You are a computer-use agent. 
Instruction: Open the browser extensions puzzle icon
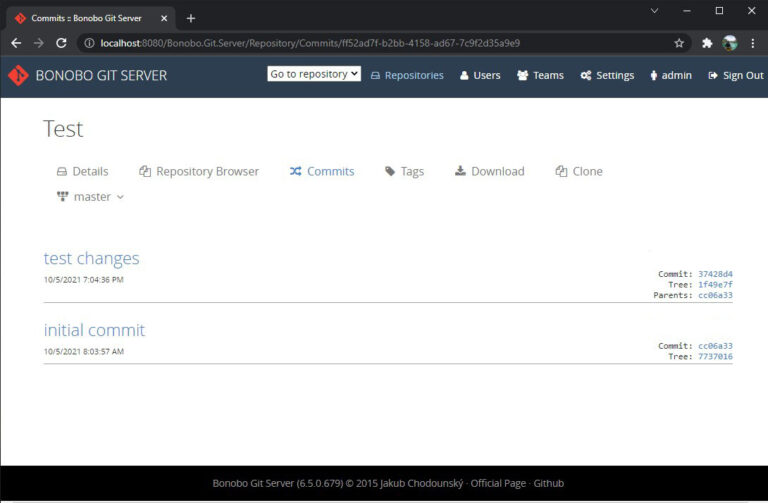[x=707, y=43]
